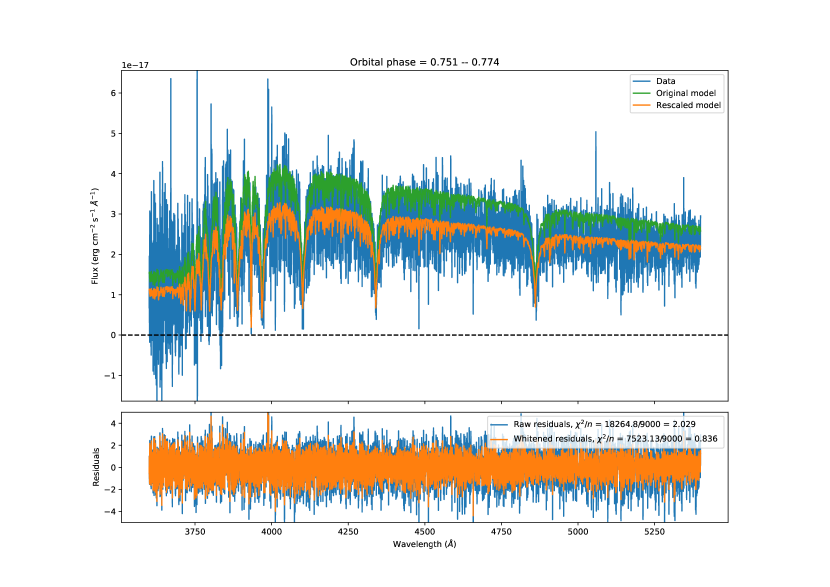830x587 pixels.
Task: Click the title "Orbital phase = 0.751 -- 0.774"
Action: [x=424, y=62]
